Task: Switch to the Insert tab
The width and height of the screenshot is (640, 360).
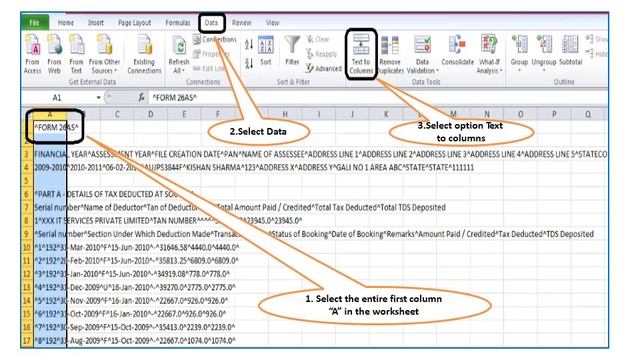Action: click(x=96, y=23)
